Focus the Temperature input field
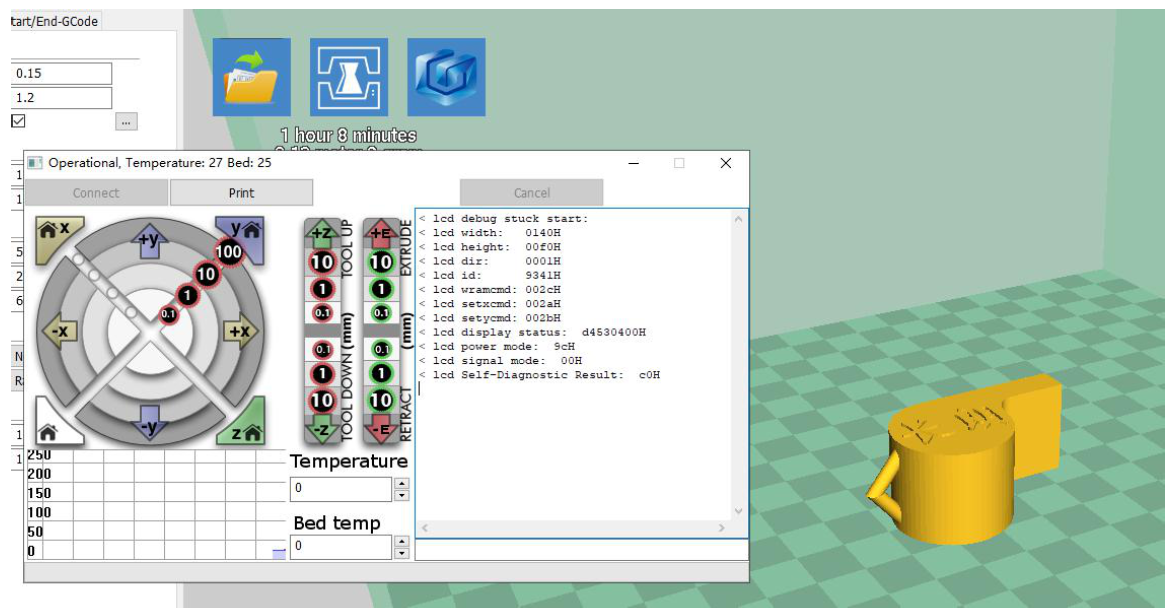The height and width of the screenshot is (616, 1171). point(341,488)
